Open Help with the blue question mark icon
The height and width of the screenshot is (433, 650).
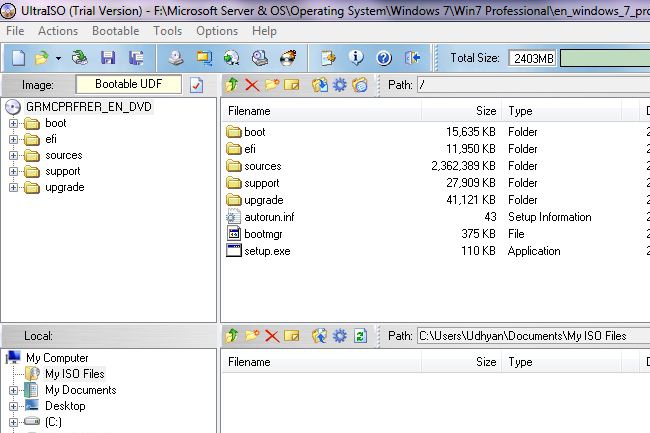(x=384, y=58)
